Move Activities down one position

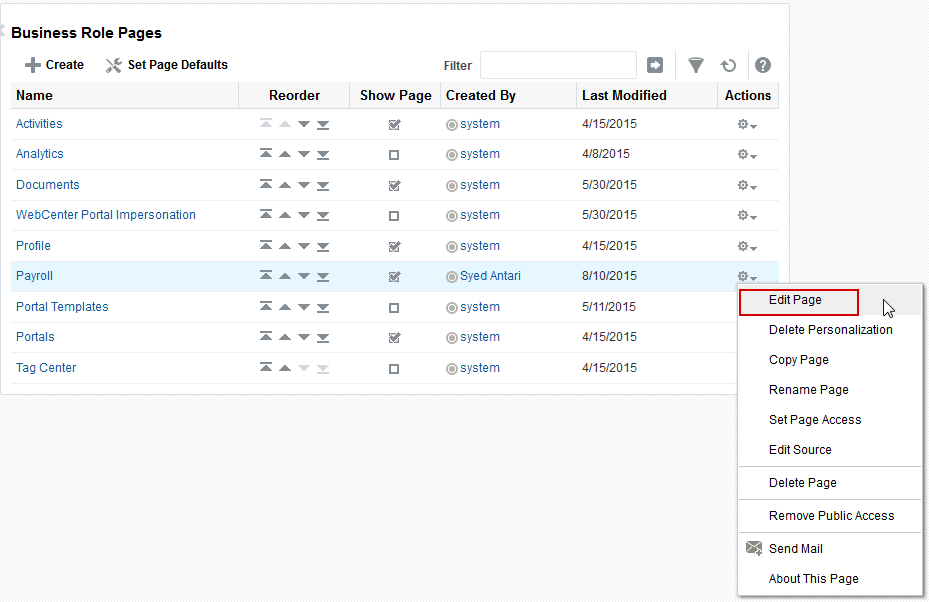point(303,124)
